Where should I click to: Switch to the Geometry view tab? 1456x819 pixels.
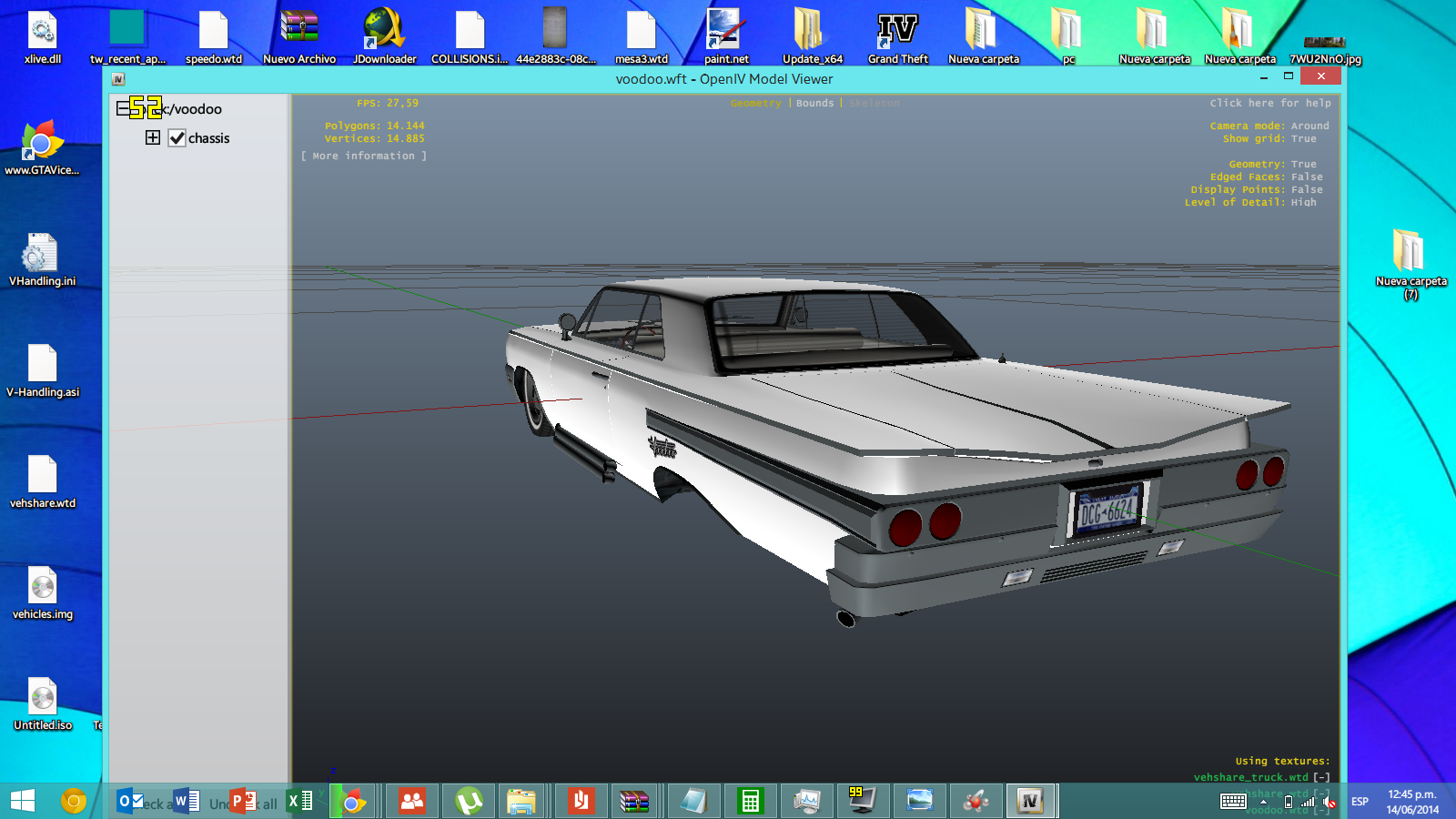(x=755, y=104)
